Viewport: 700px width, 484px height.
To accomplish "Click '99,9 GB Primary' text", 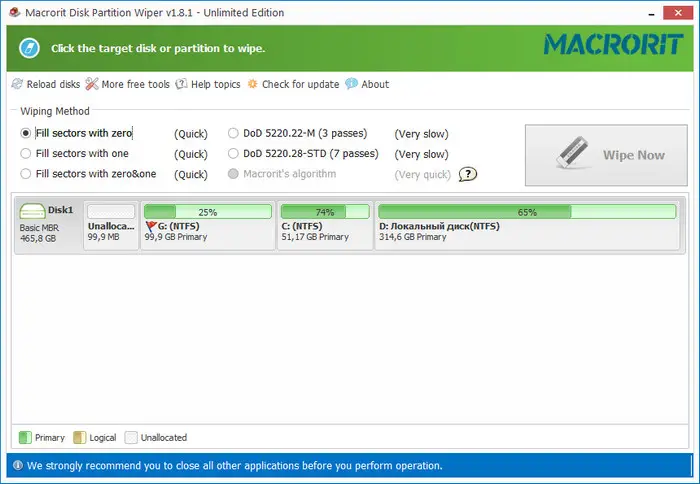I will tap(176, 237).
